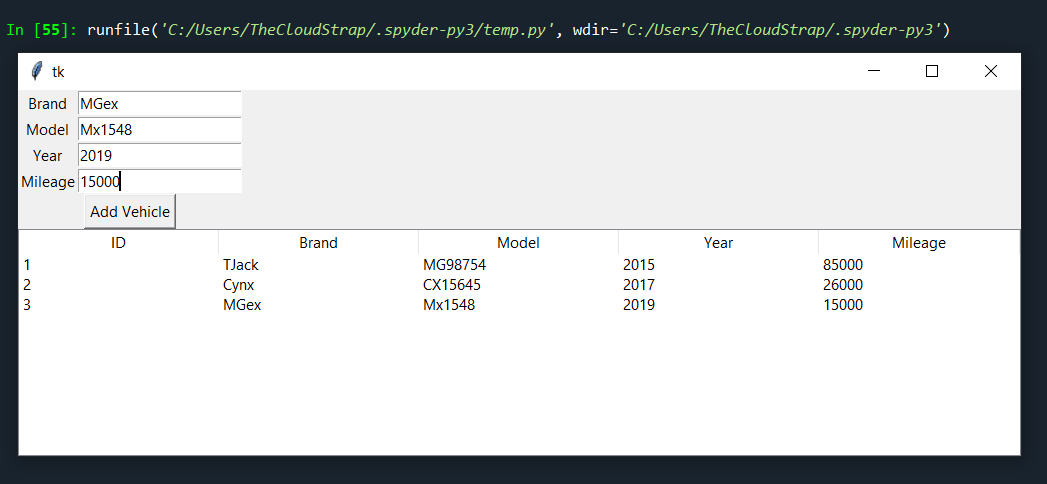The image size is (1047, 484).
Task: Click the MG98754 model cell
Action: click(x=455, y=265)
